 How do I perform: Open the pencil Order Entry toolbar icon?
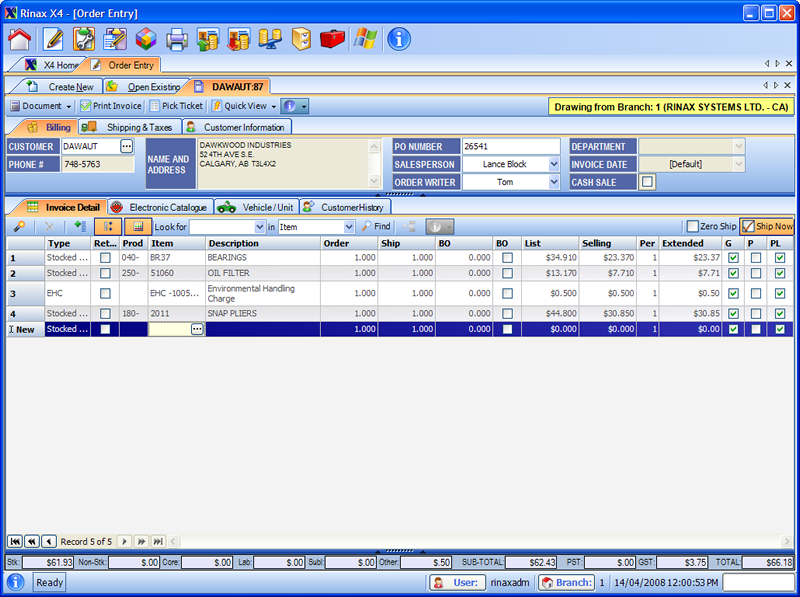pos(53,39)
